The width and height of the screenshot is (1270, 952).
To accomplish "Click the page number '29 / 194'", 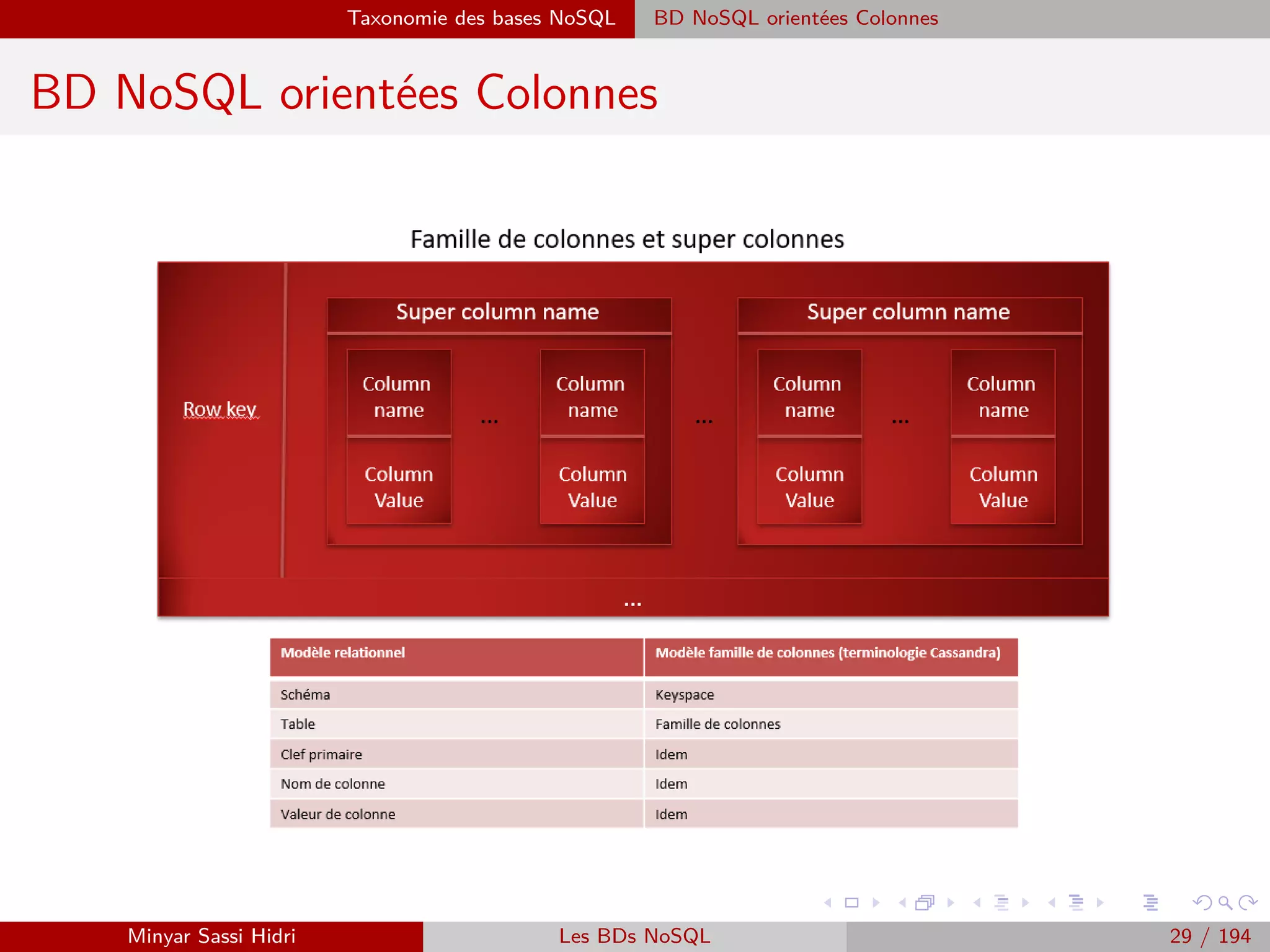I will click(x=1209, y=936).
